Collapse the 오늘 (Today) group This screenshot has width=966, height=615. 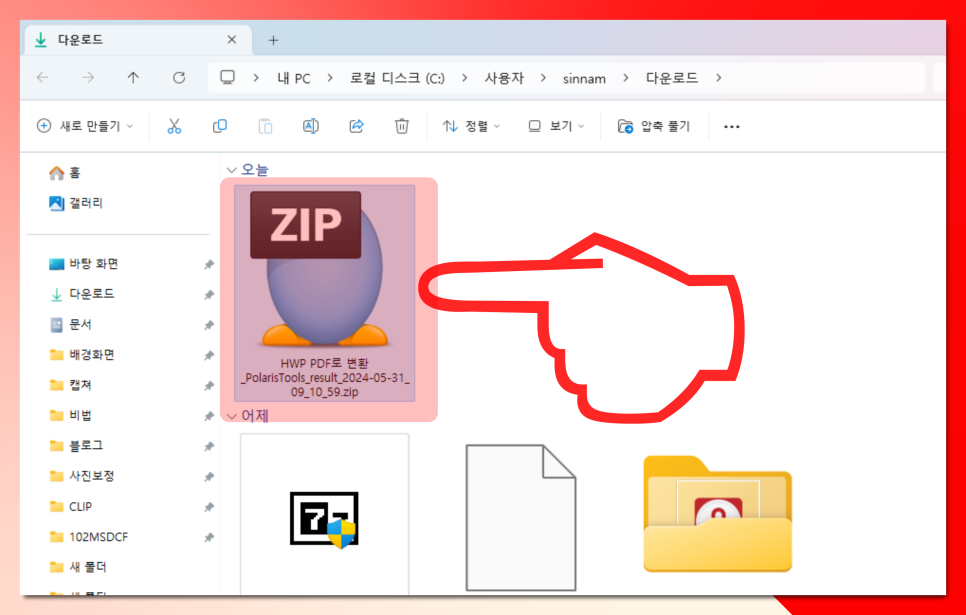point(231,169)
